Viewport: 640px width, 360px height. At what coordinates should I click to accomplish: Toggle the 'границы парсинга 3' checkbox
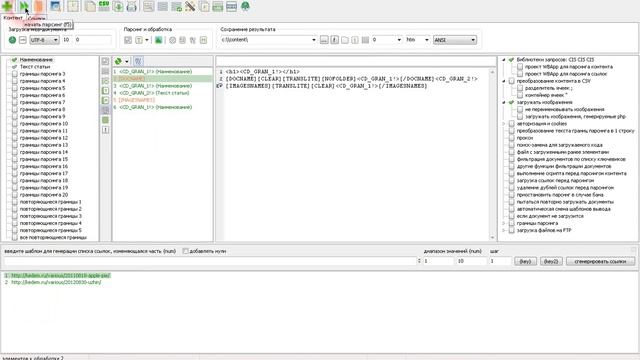[x=15, y=74]
